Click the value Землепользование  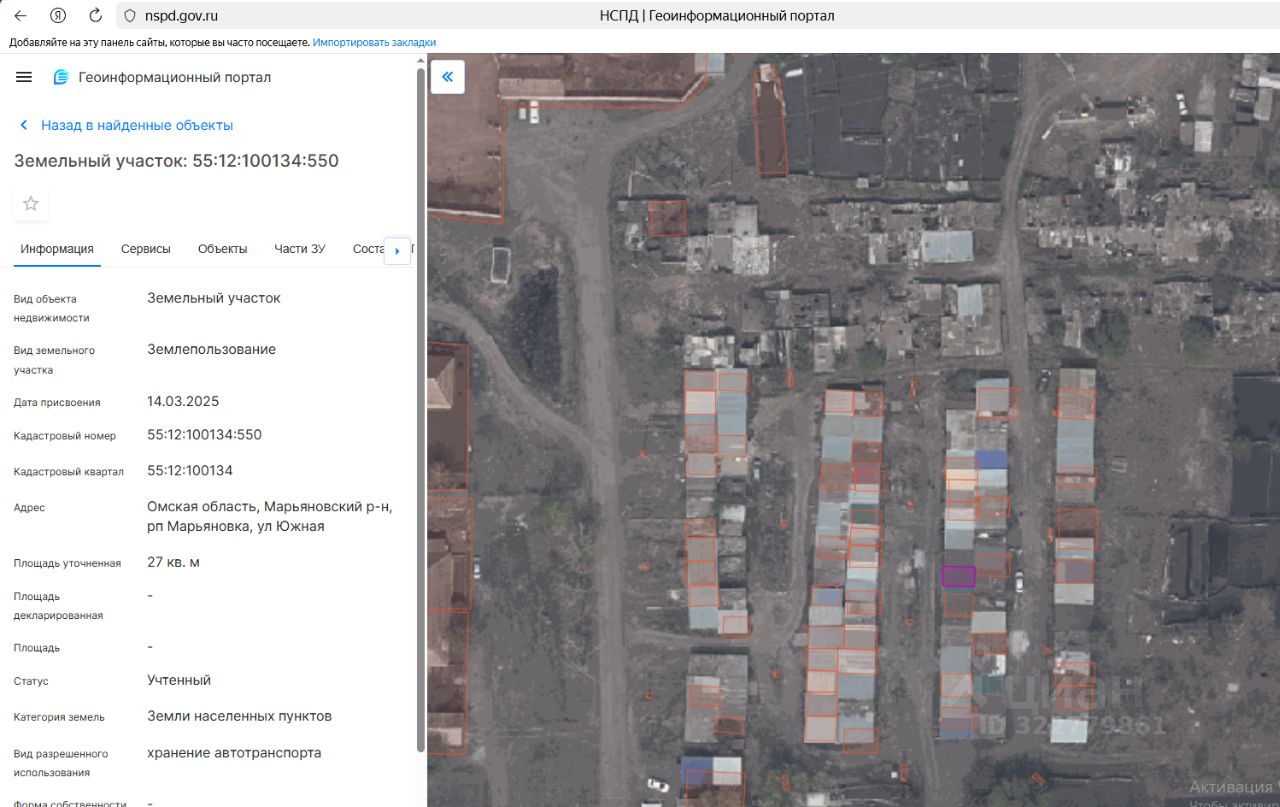tap(211, 350)
